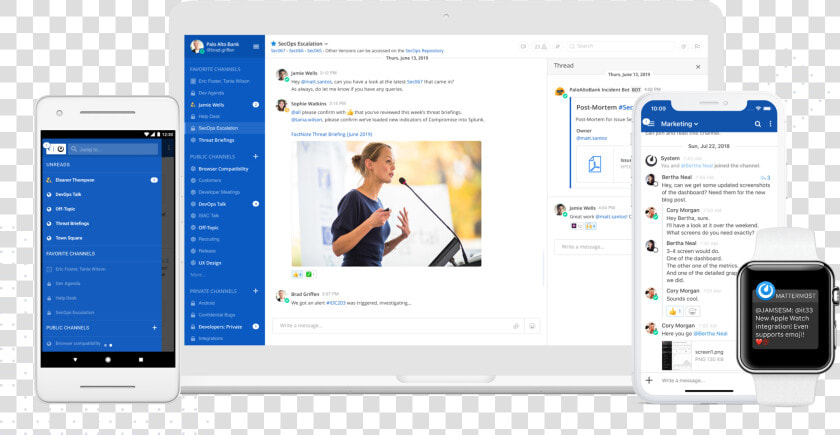Click the attachment paperclip in message box

click(x=516, y=326)
